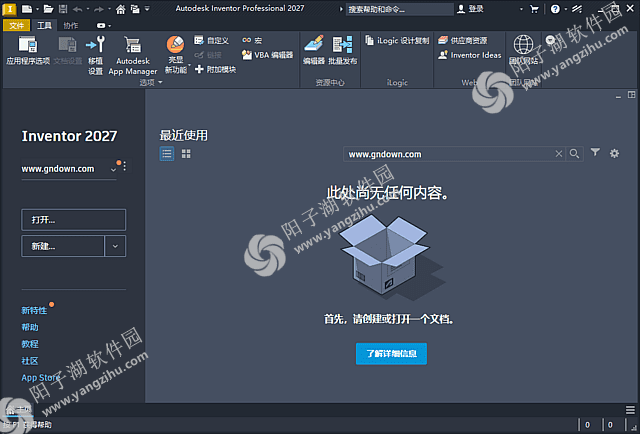640x434 pixels.
Task: Click the search magnifier in recent files
Action: pyautogui.click(x=574, y=154)
